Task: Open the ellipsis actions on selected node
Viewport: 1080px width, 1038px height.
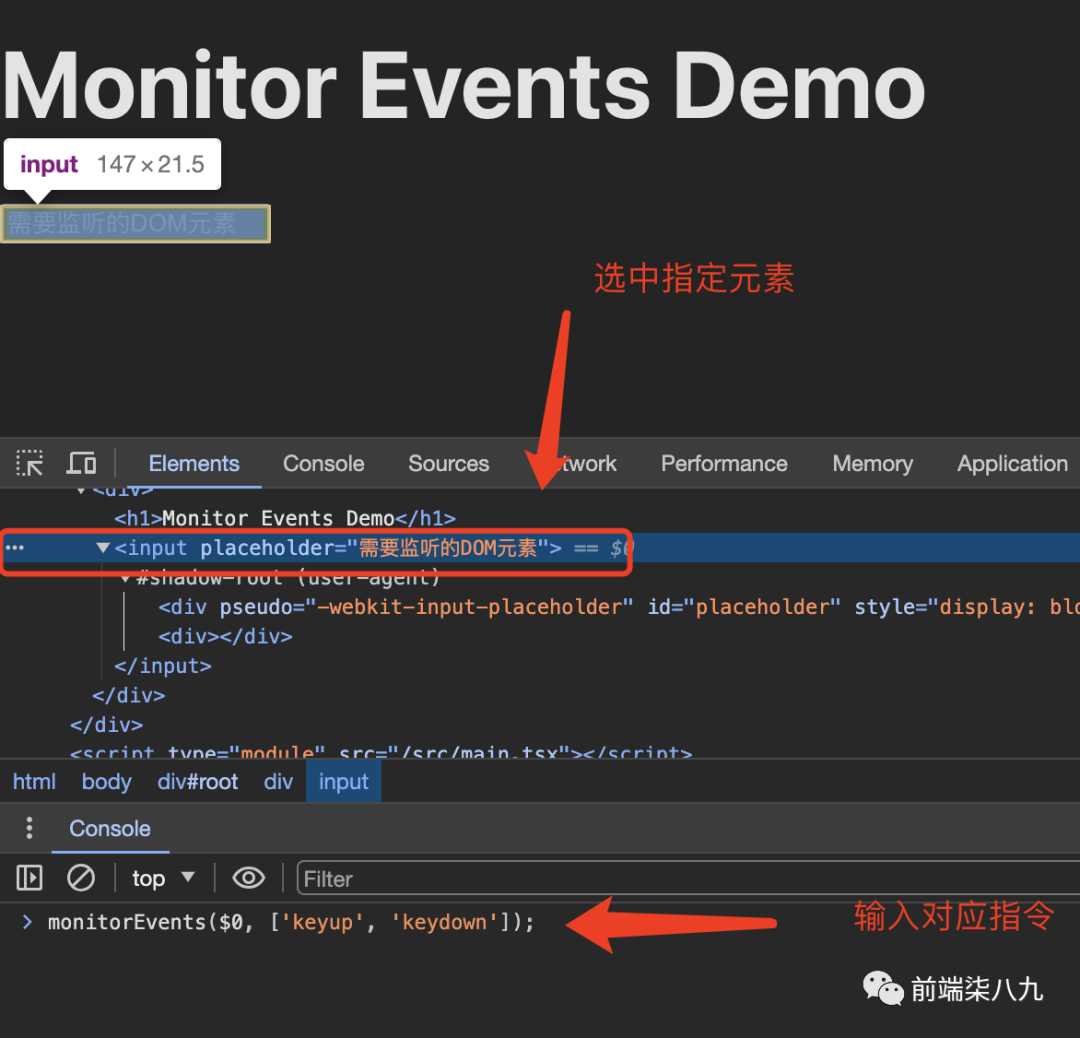Action: [14, 548]
